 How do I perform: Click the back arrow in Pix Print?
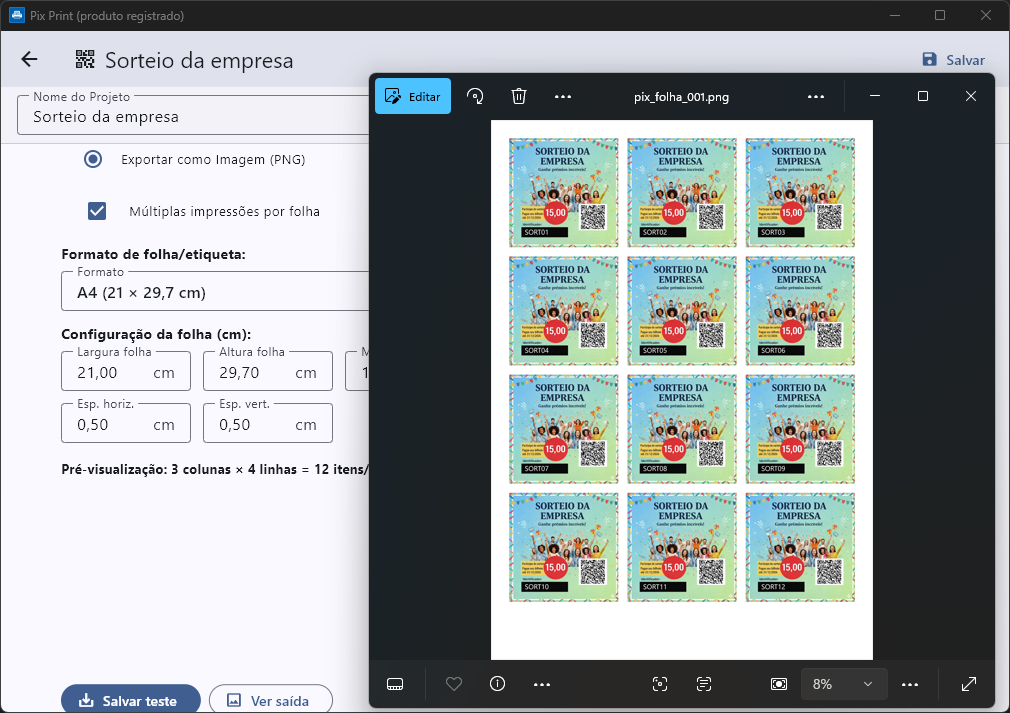(29, 60)
